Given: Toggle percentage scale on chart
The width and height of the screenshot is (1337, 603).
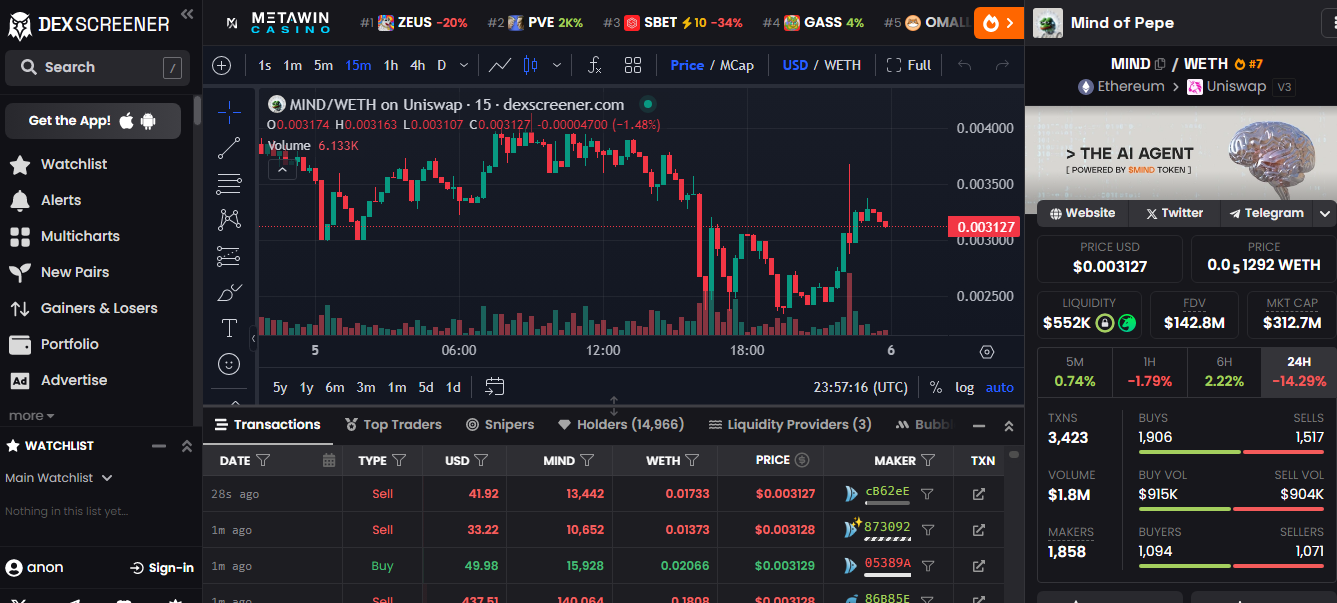Looking at the screenshot, I should pyautogui.click(x=936, y=387).
